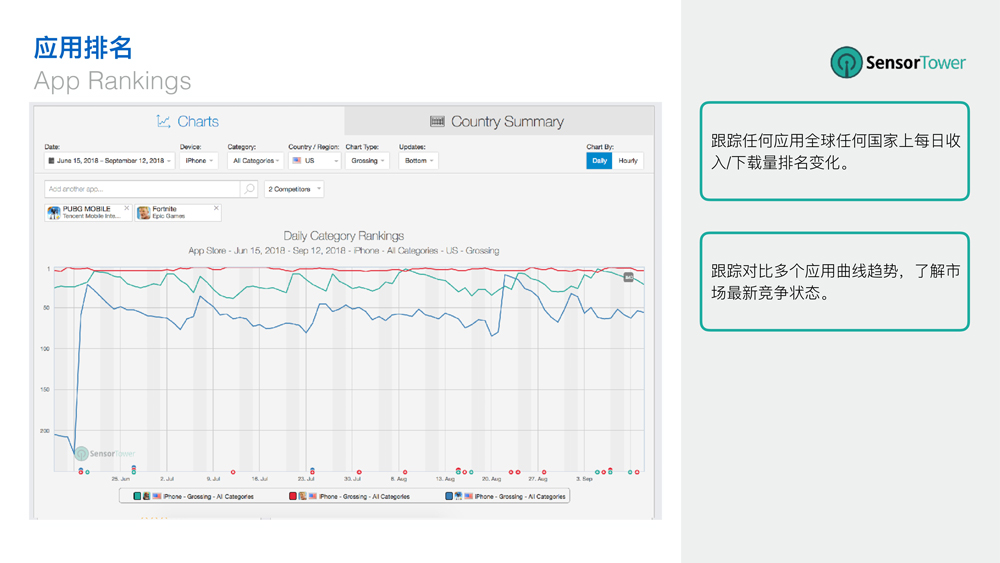Switch chart to Daily view
This screenshot has width=1000, height=563.
coord(599,160)
